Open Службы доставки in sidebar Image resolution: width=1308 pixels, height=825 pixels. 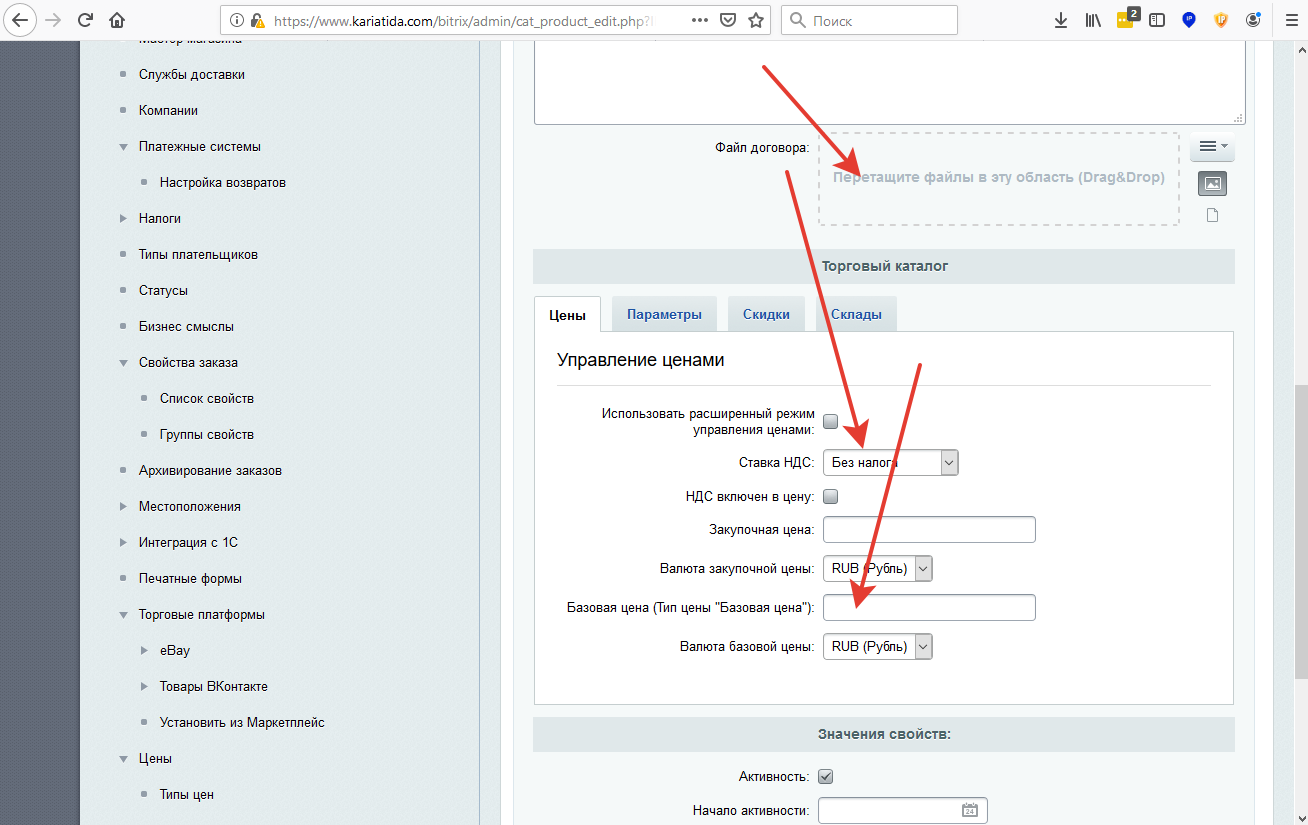[x=191, y=74]
